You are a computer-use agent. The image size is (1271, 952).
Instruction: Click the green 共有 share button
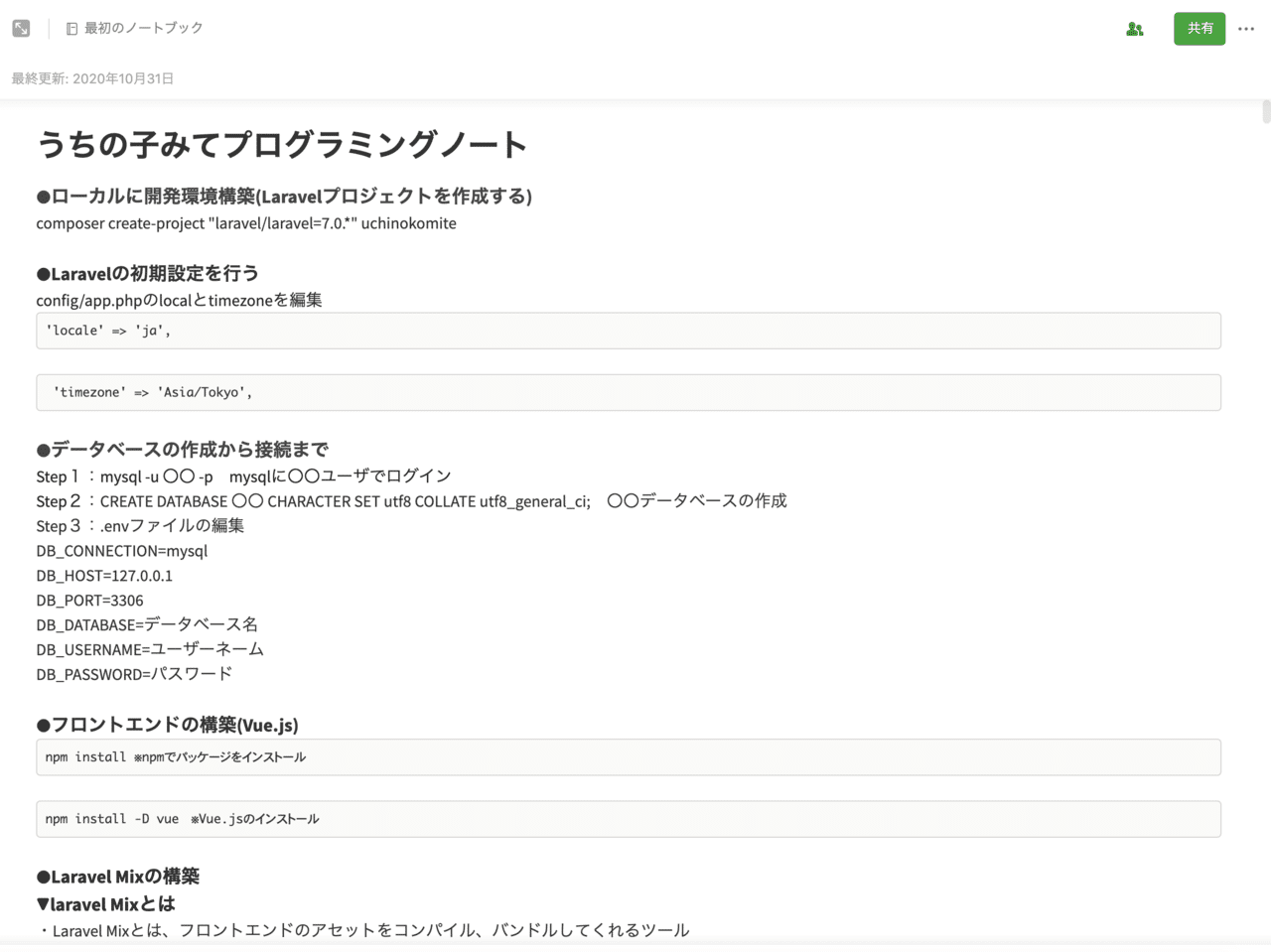(1200, 29)
